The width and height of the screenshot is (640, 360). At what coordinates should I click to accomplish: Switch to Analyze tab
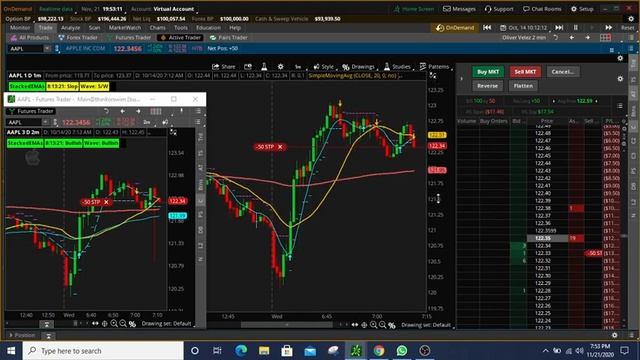click(x=70, y=28)
